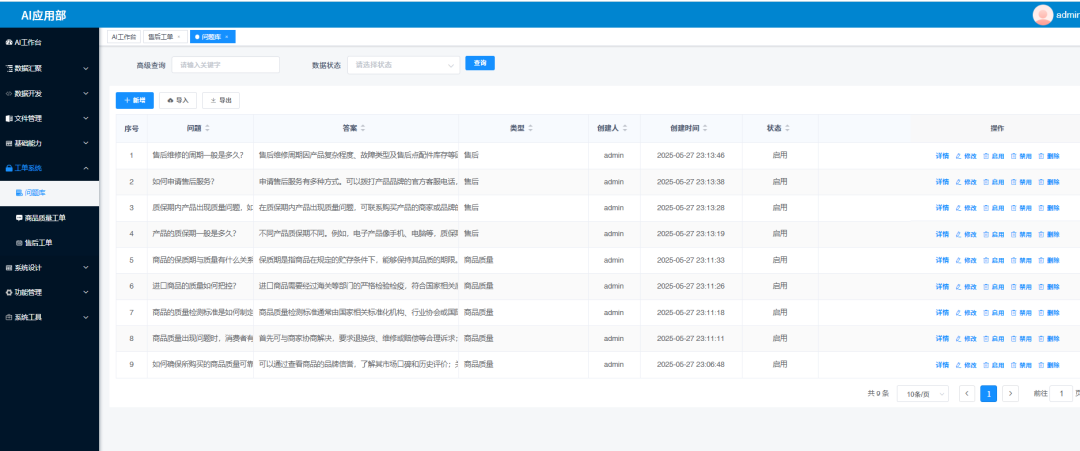Expand the 系统工具 sidebar menu
This screenshot has height=451, width=1080.
[49, 317]
